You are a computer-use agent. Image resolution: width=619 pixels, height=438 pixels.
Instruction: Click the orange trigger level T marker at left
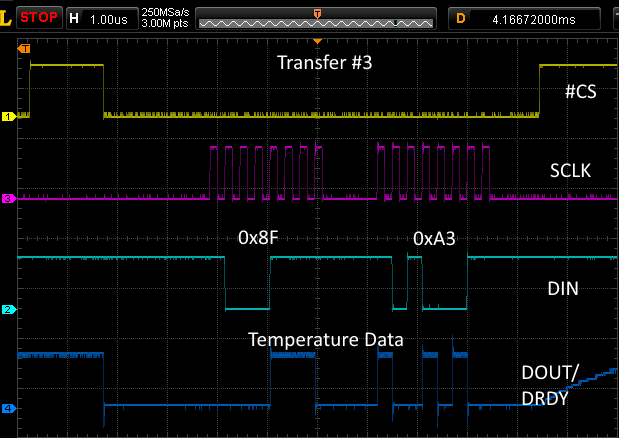(x=24, y=49)
